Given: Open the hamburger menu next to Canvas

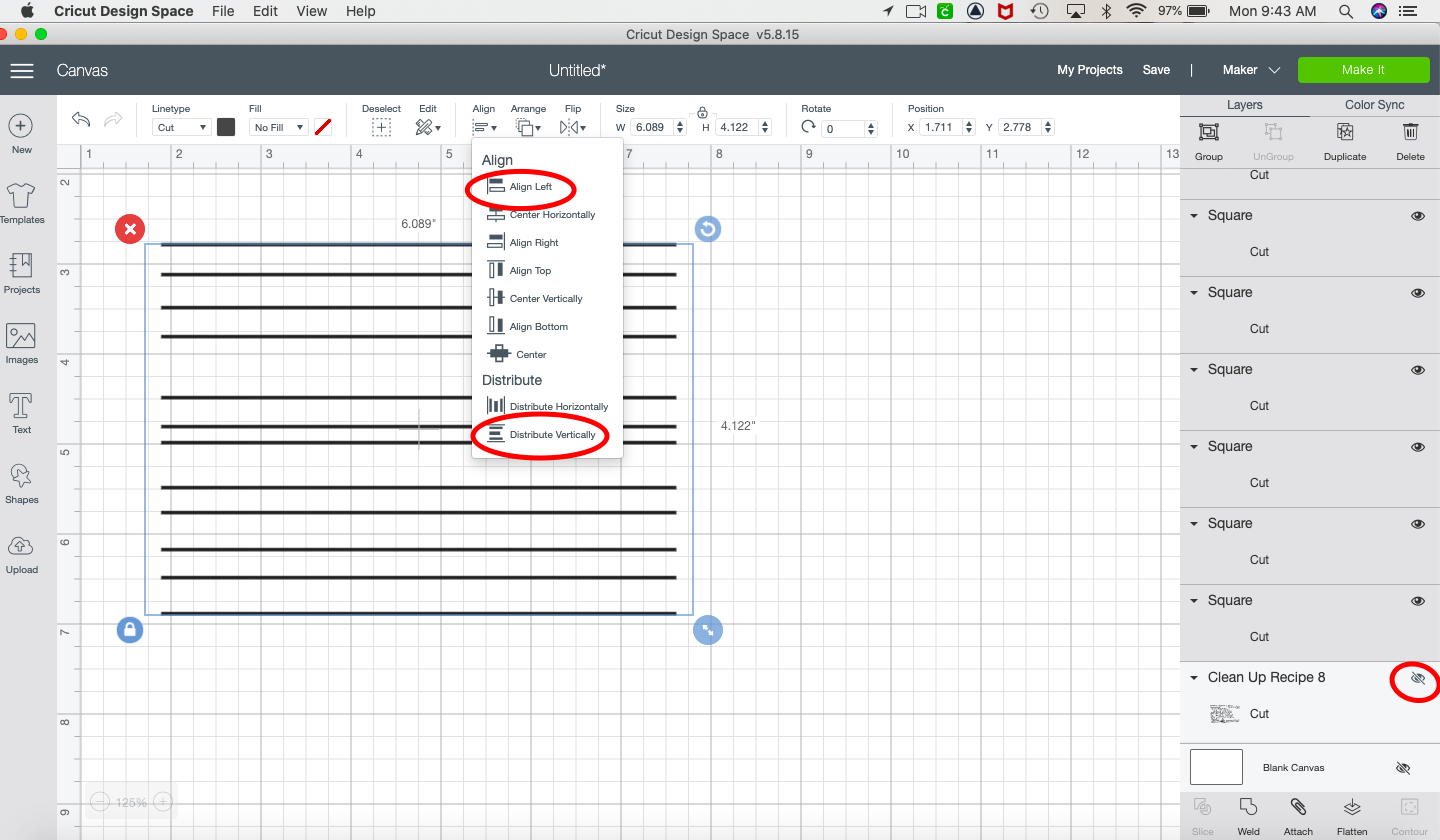Looking at the screenshot, I should (22, 70).
